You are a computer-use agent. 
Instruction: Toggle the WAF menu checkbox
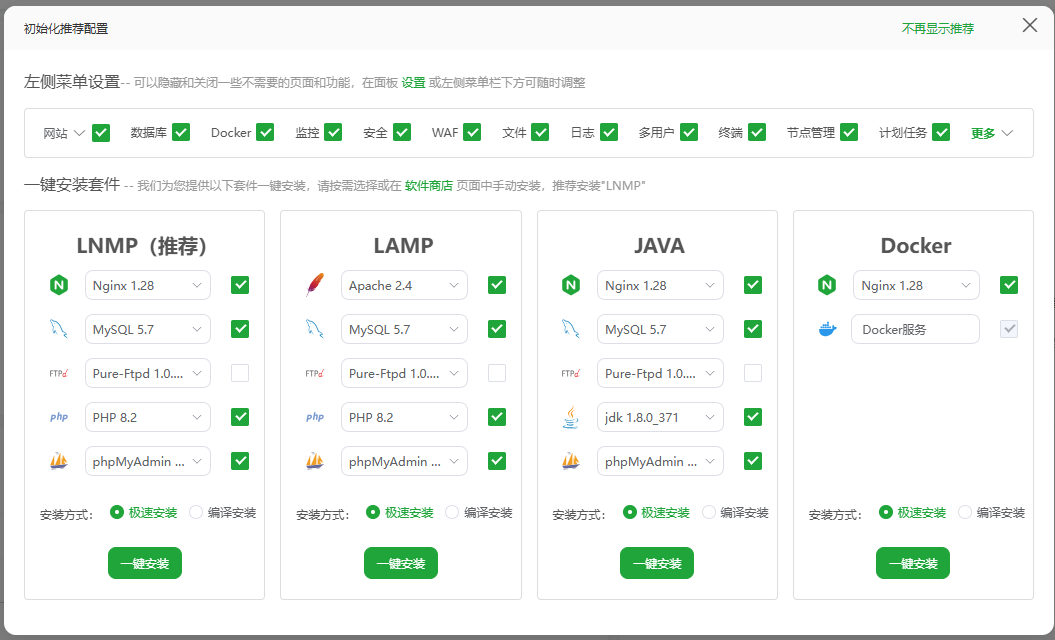tap(472, 133)
